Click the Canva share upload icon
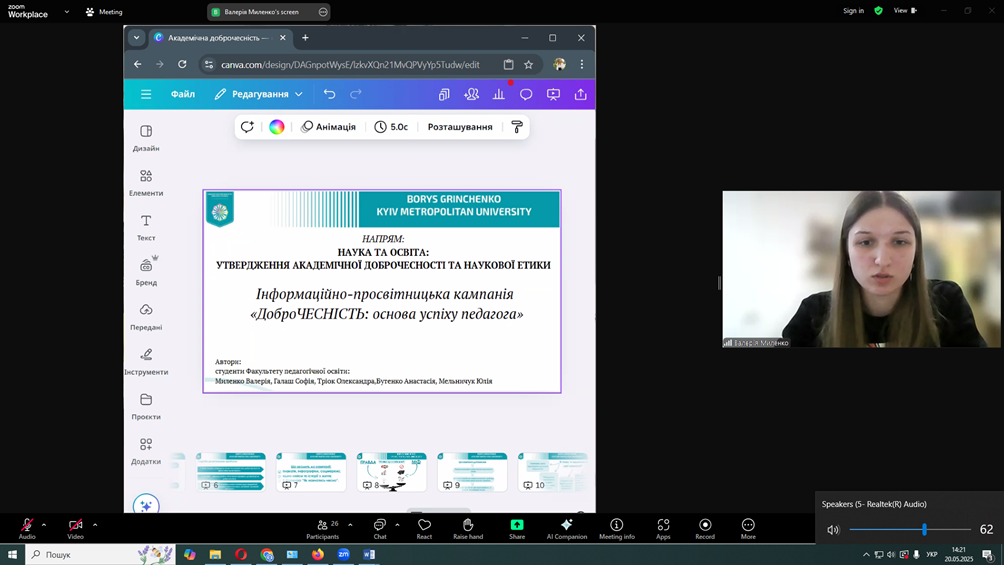 (x=580, y=94)
